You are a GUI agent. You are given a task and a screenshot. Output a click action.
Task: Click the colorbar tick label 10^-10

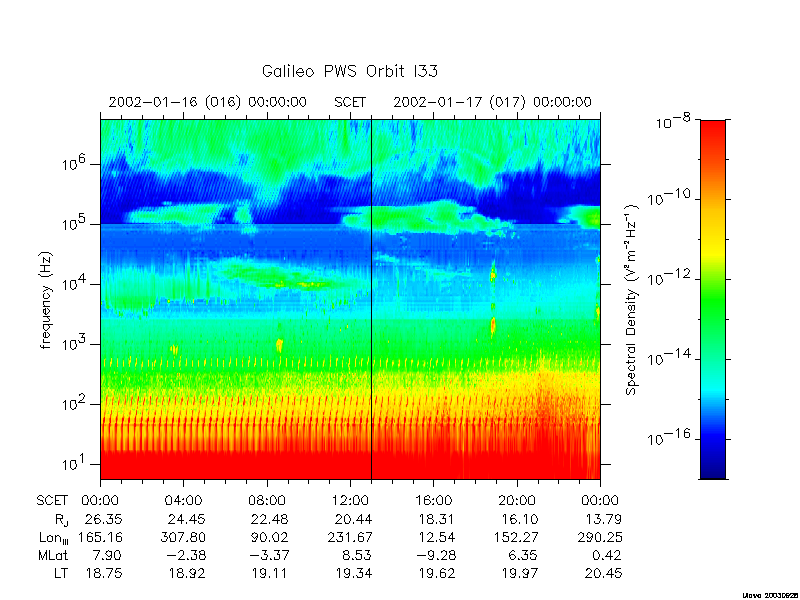tap(669, 198)
